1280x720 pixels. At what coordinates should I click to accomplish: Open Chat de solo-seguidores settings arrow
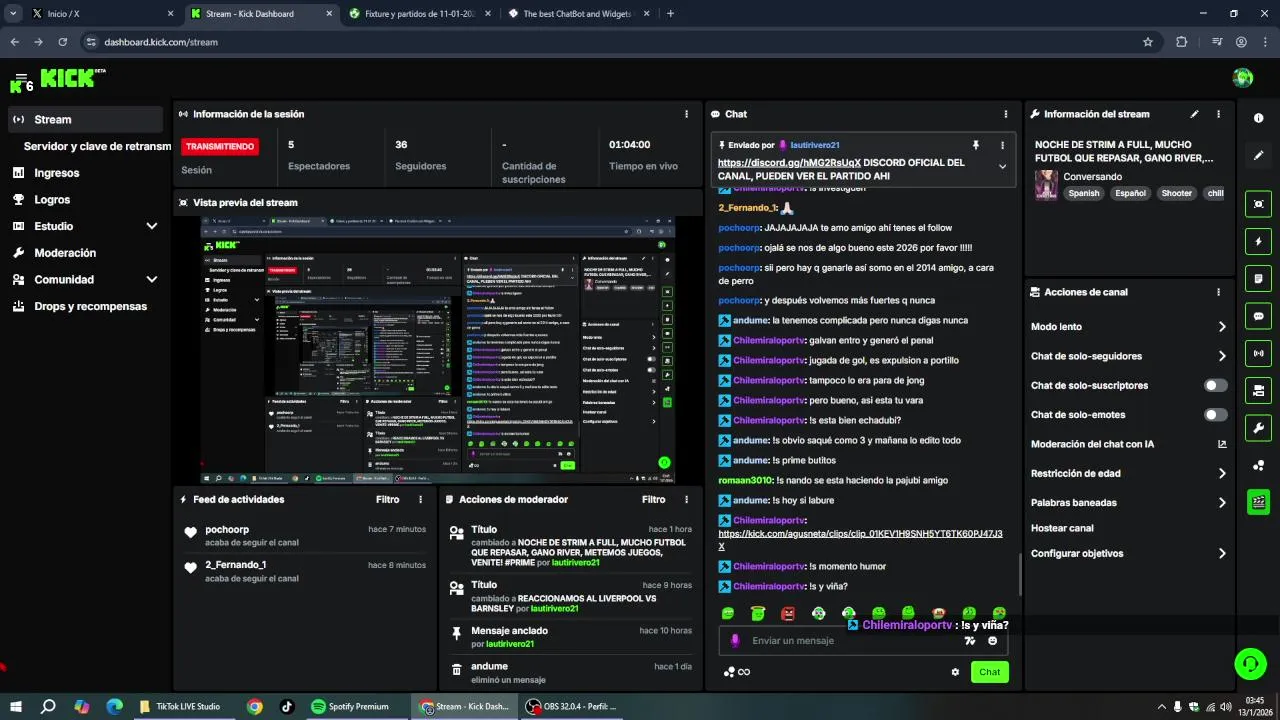click(1222, 356)
